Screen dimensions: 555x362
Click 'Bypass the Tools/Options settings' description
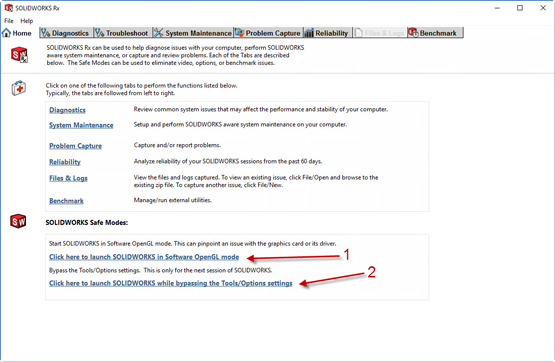pyautogui.click(x=160, y=270)
